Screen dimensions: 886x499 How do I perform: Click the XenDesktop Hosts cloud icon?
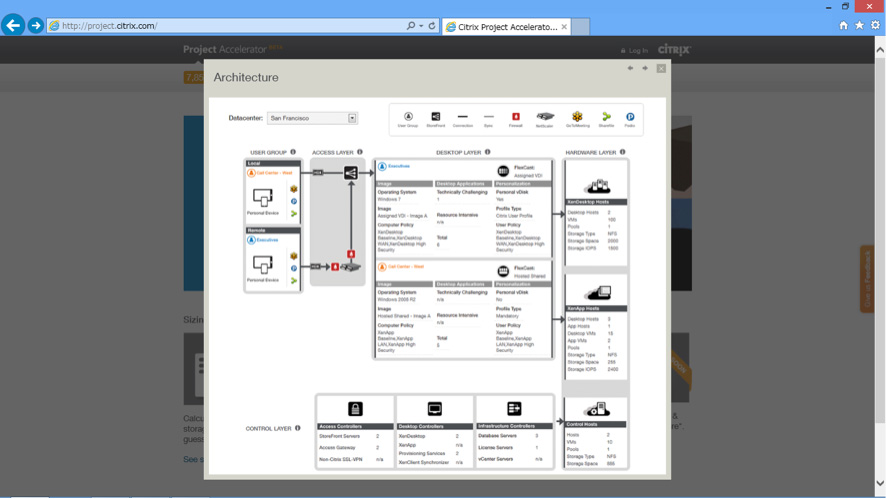[x=597, y=185]
